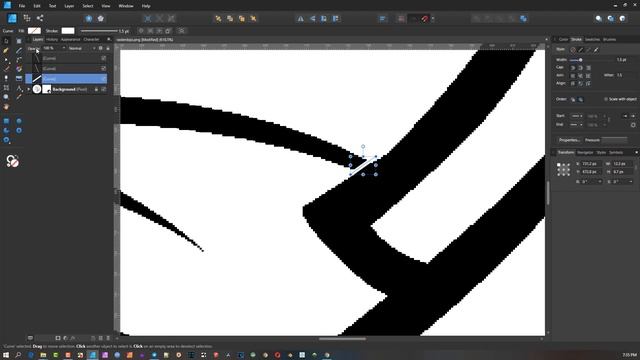Click flip horizontal toolbar icon

[300, 19]
